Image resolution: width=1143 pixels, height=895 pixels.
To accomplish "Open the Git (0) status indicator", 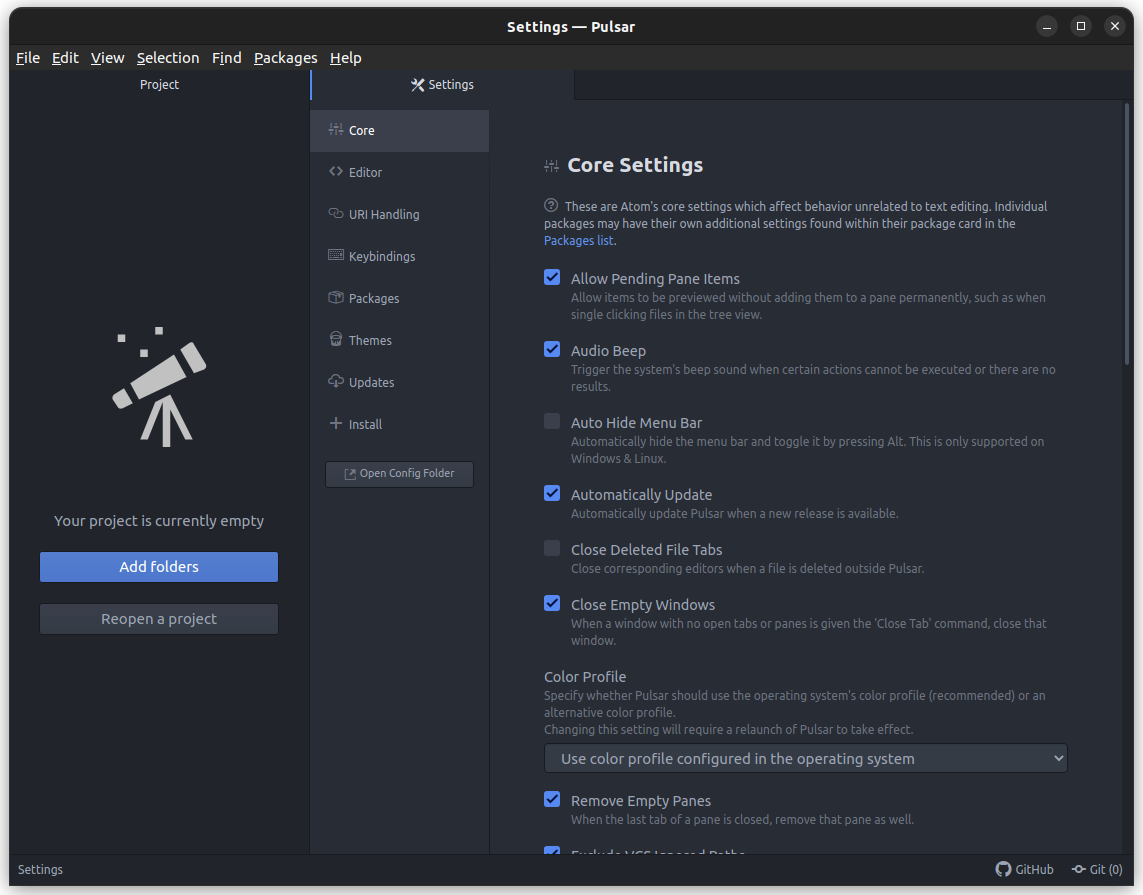I will pos(1097,869).
